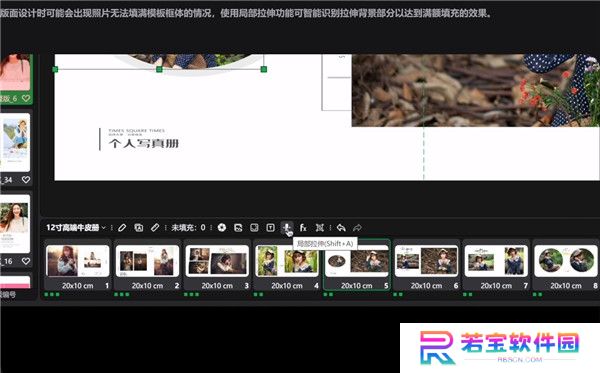This screenshot has width=600, height=373.
Task: Click the ruler icon in toolbar
Action: 155,228
